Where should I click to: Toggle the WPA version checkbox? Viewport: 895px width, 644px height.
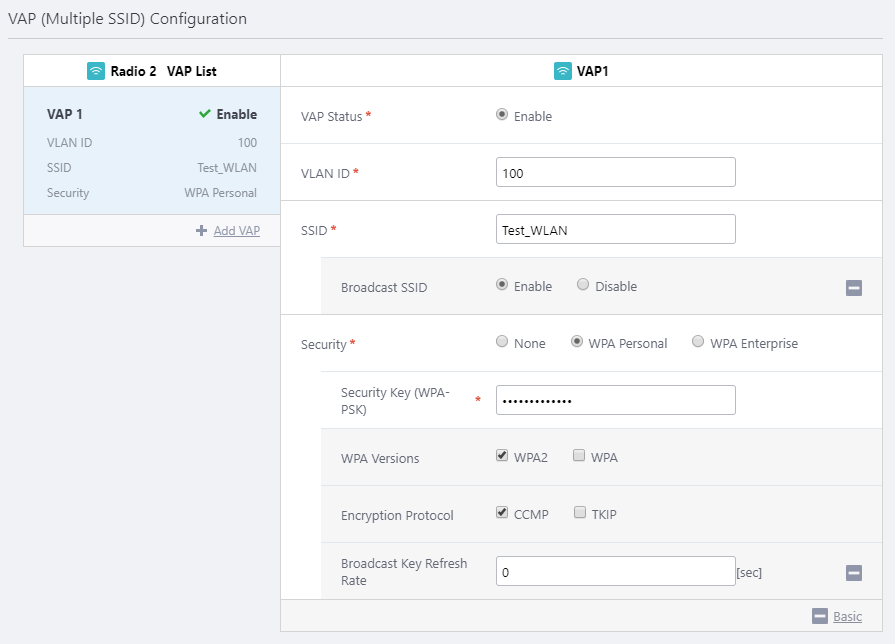[x=579, y=455]
